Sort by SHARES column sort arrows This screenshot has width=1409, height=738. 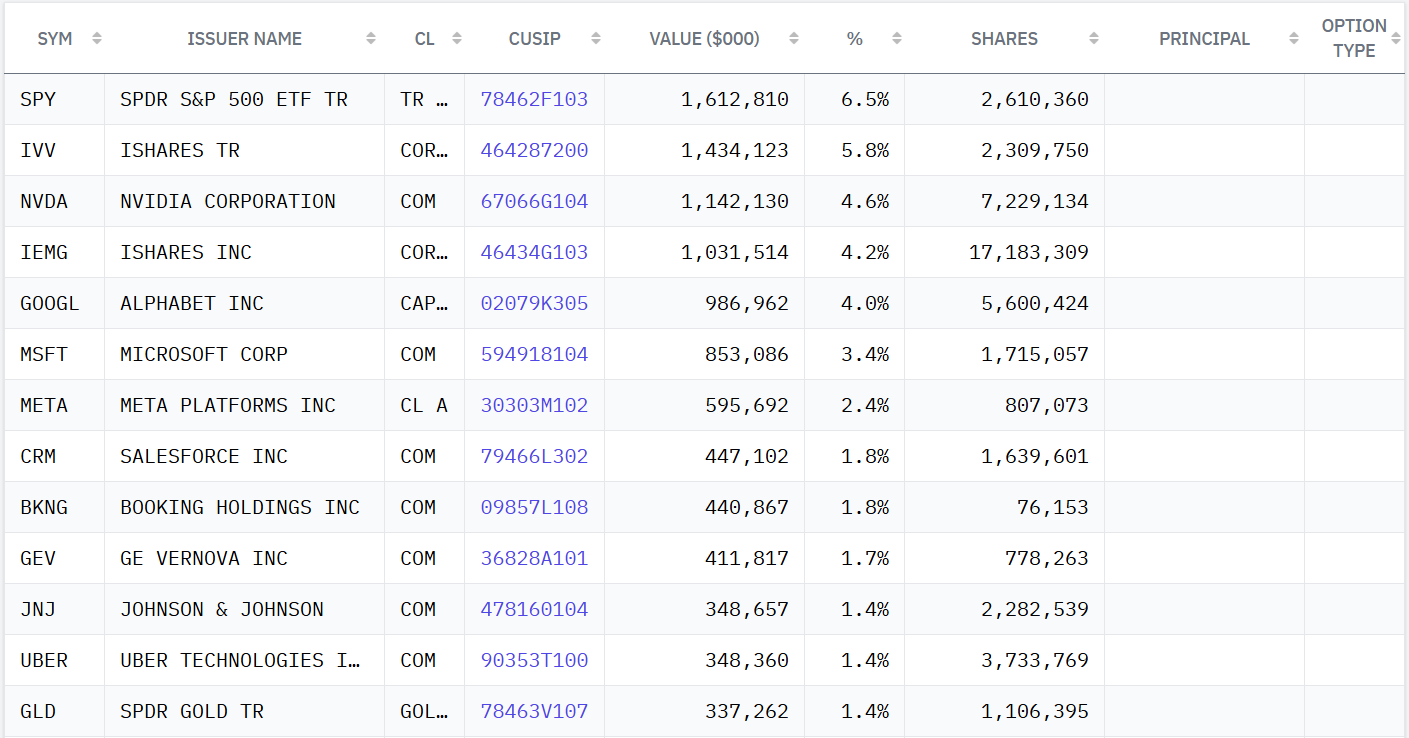(1094, 39)
